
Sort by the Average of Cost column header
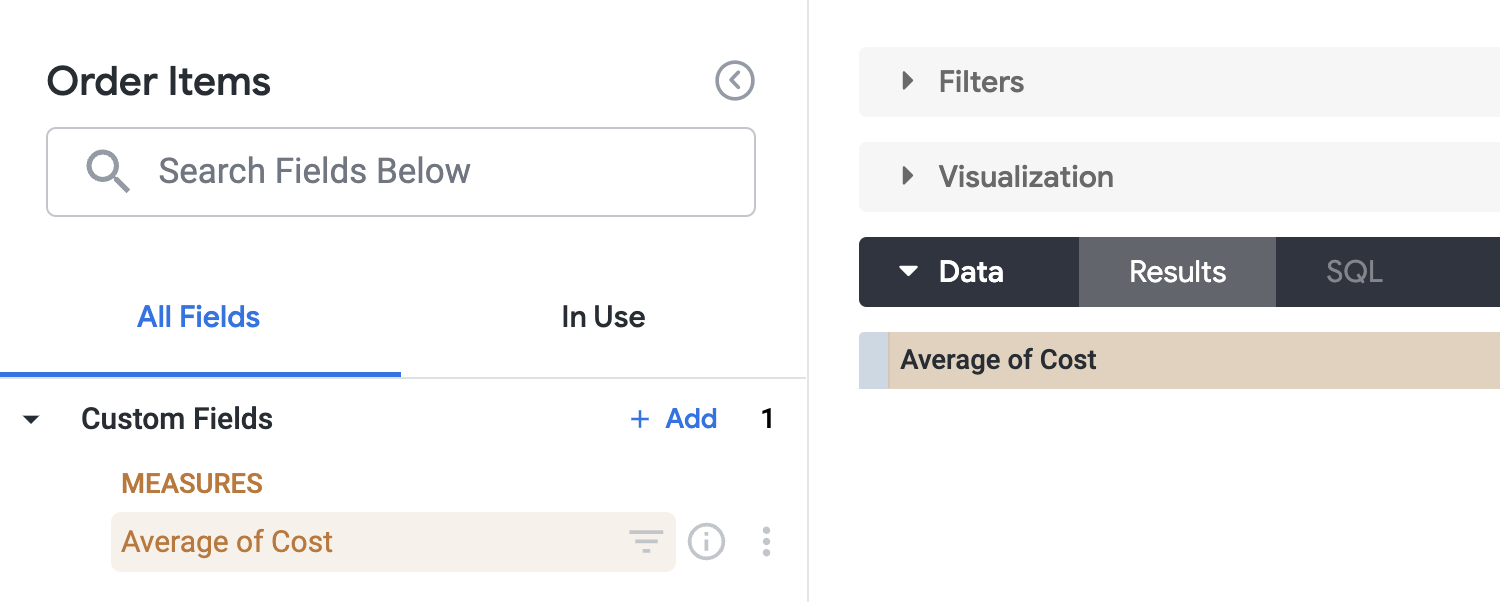point(997,359)
